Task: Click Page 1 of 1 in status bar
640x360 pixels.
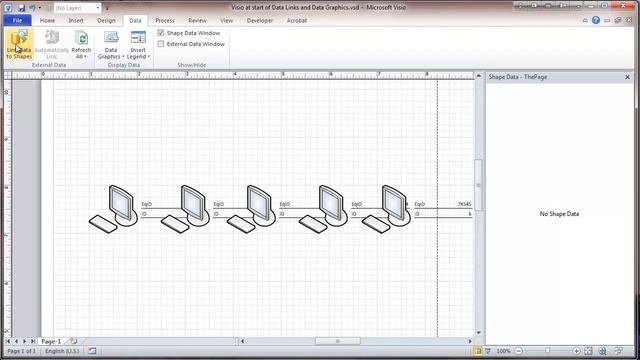Action: pyautogui.click(x=22, y=351)
